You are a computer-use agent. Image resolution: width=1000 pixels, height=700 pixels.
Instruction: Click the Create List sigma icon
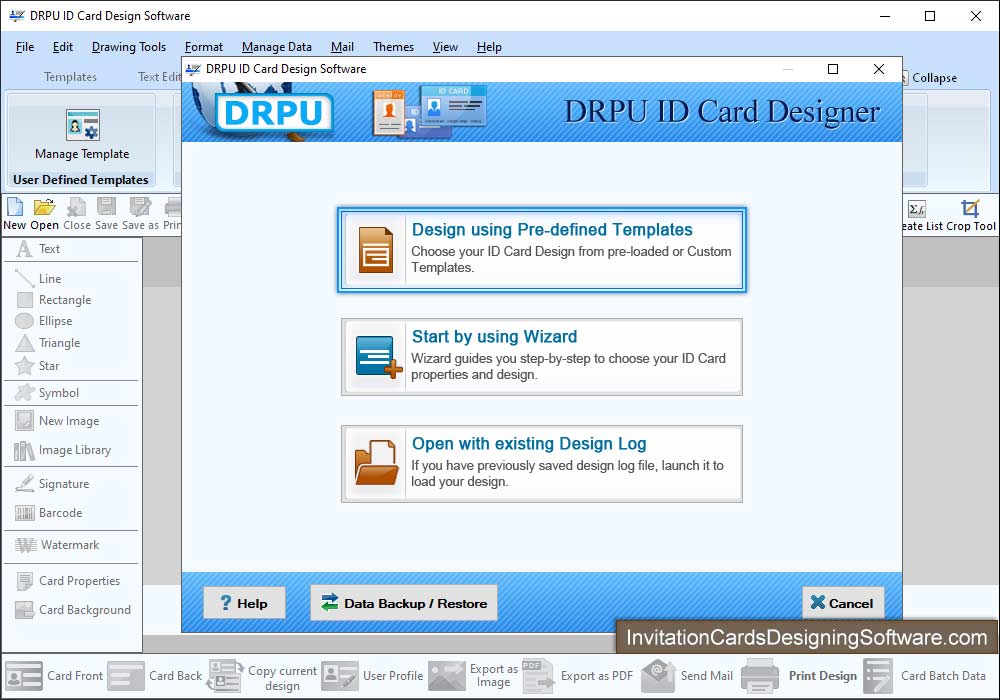[x=917, y=208]
